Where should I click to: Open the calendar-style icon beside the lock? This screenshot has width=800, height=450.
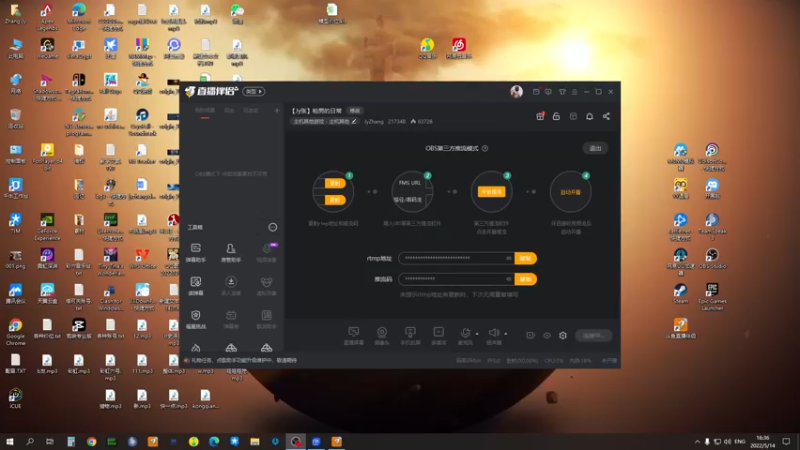(573, 116)
